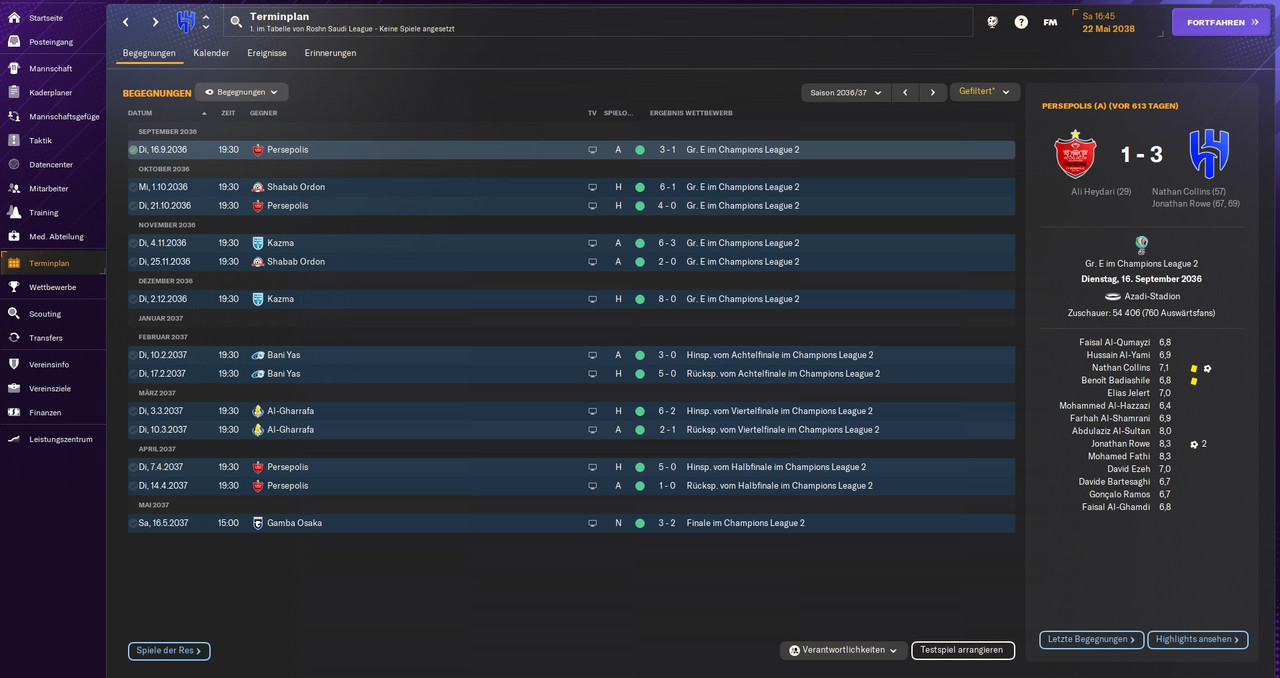Go to previous season arrow

click(905, 92)
